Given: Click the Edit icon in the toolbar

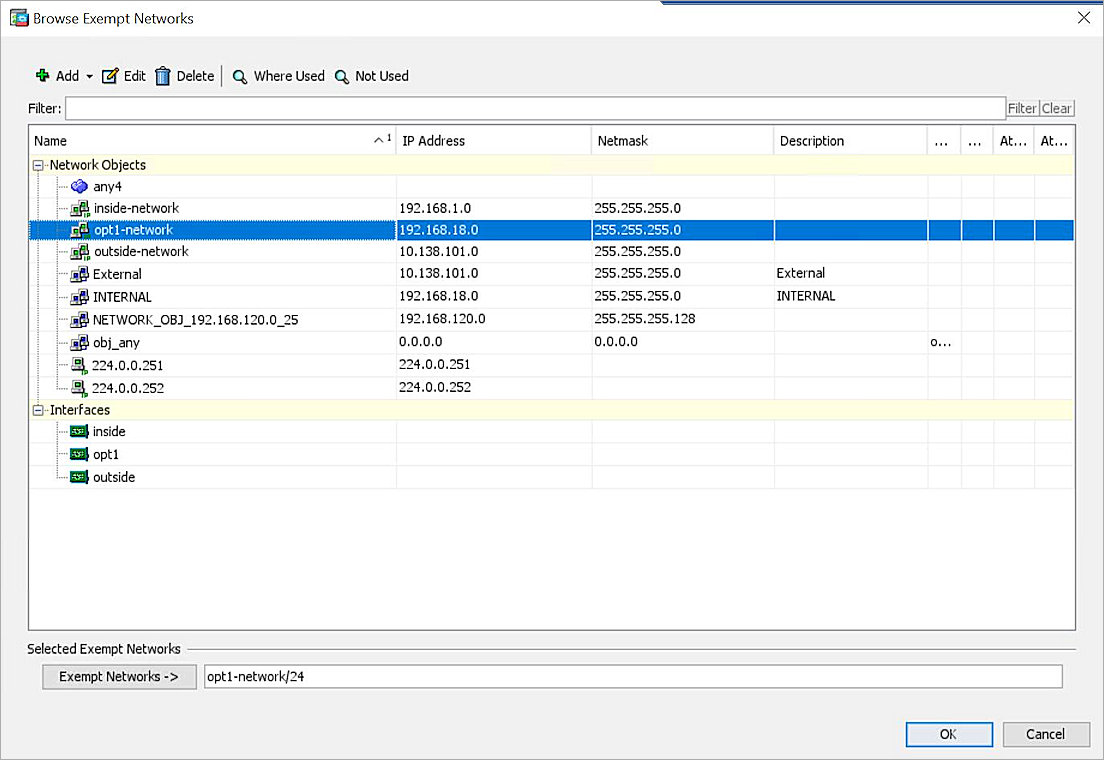Looking at the screenshot, I should coord(111,75).
